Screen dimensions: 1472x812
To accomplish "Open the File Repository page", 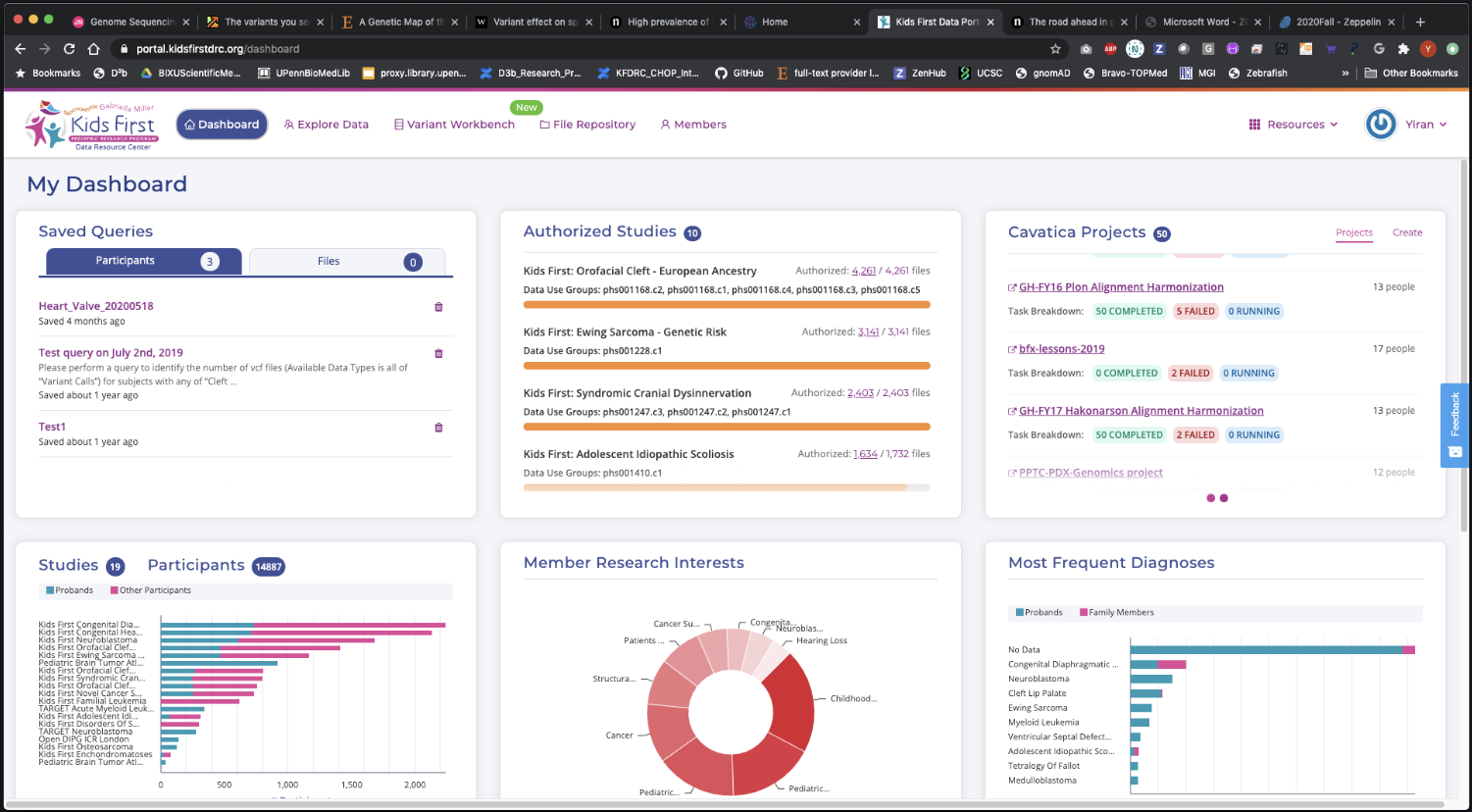I will (x=587, y=125).
